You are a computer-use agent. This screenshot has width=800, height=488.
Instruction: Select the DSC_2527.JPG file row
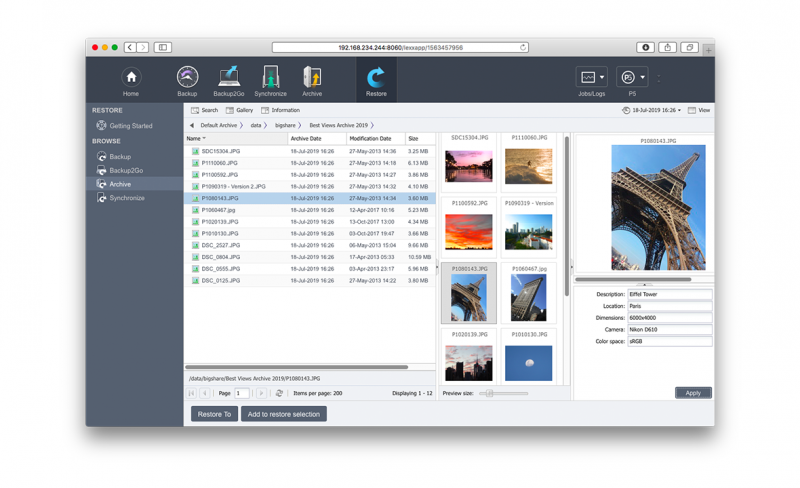(310, 246)
